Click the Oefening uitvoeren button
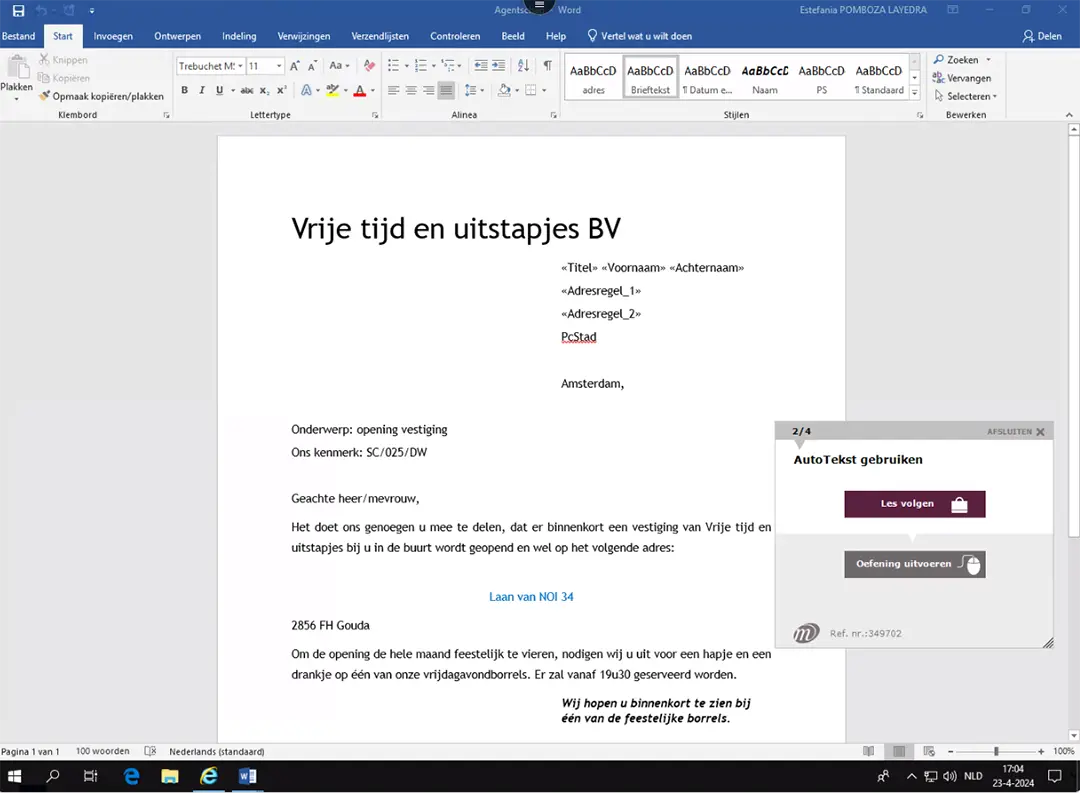Screen dimensions: 1080x793 tap(915, 564)
